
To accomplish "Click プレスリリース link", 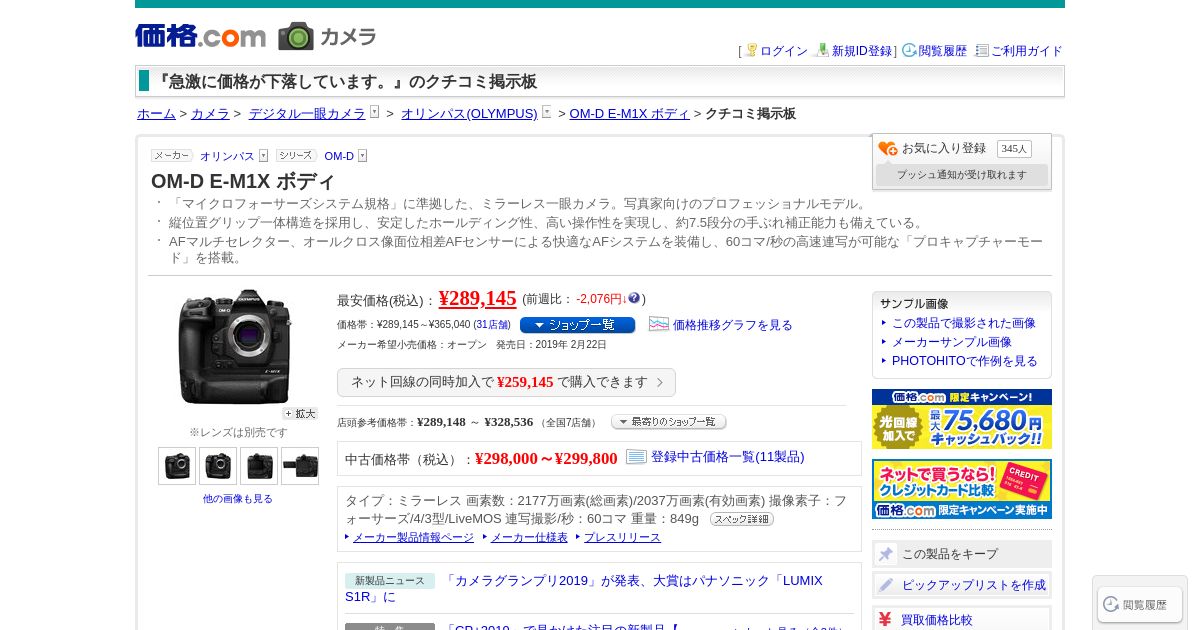I will click(x=622, y=537).
